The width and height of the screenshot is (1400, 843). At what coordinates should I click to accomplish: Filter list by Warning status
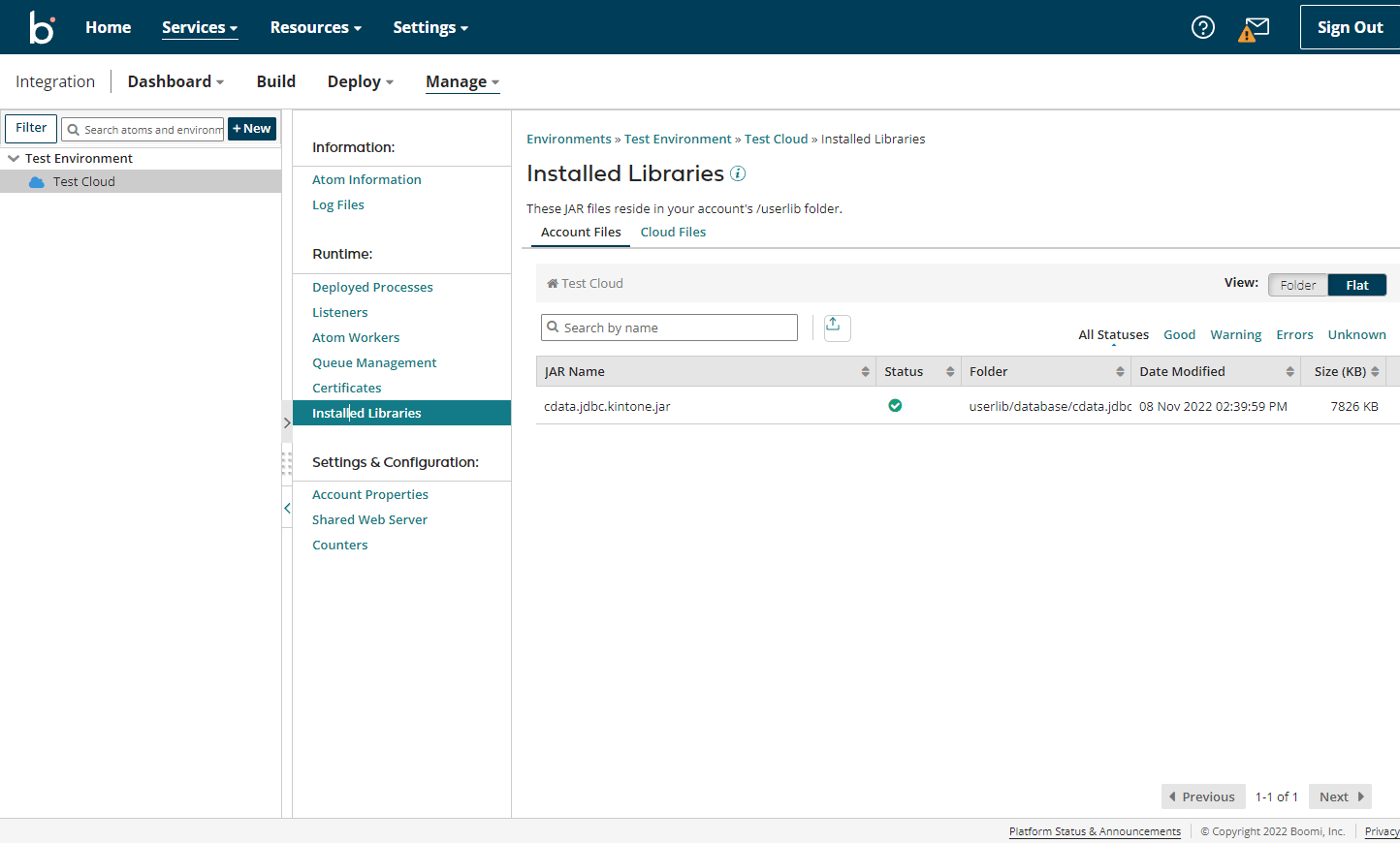(x=1236, y=335)
